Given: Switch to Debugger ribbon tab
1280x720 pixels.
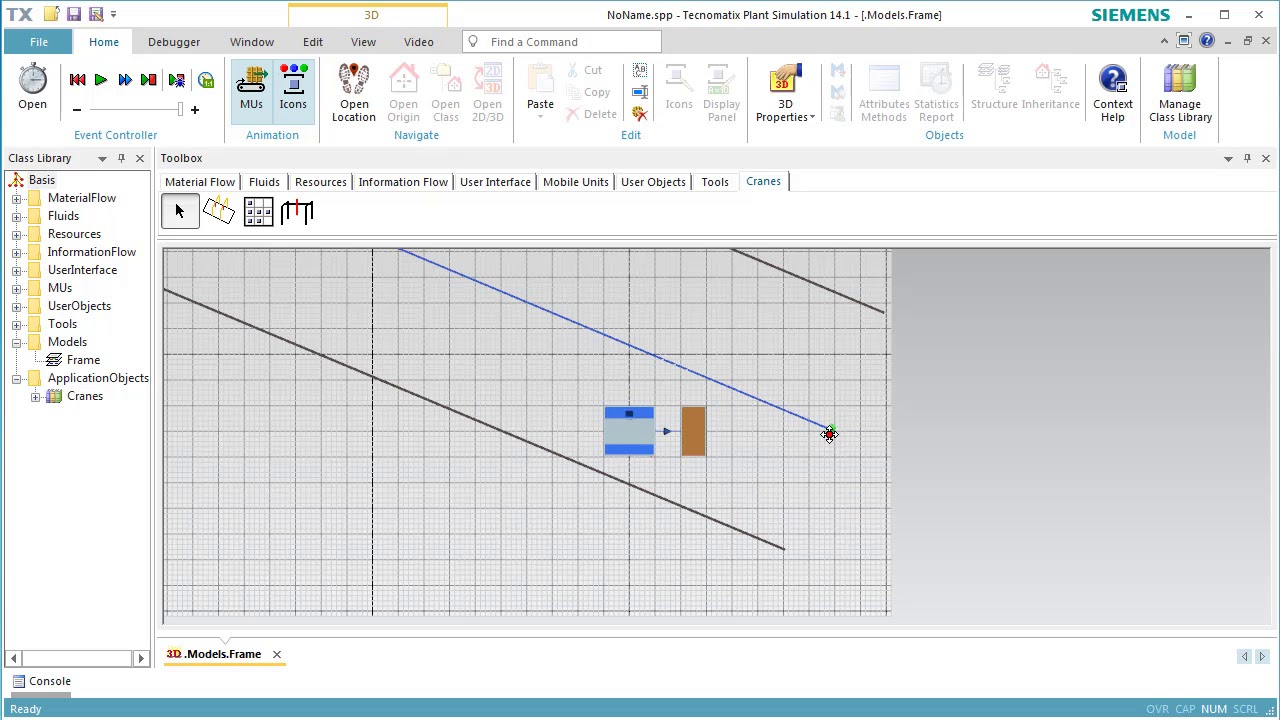Looking at the screenshot, I should 174,42.
